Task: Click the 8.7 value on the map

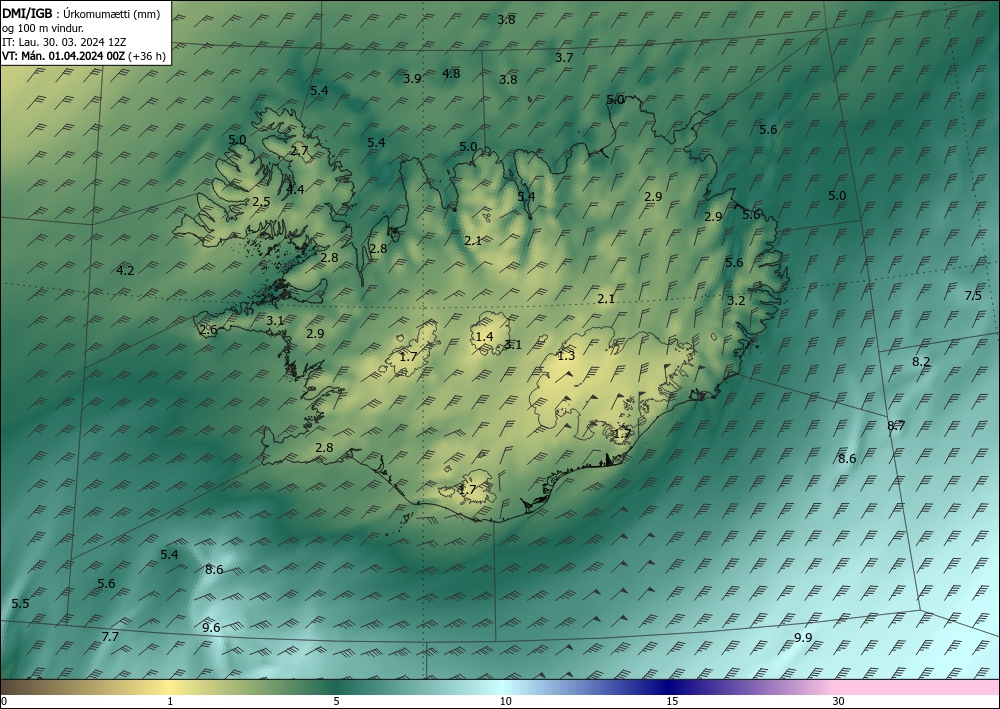Action: [896, 426]
